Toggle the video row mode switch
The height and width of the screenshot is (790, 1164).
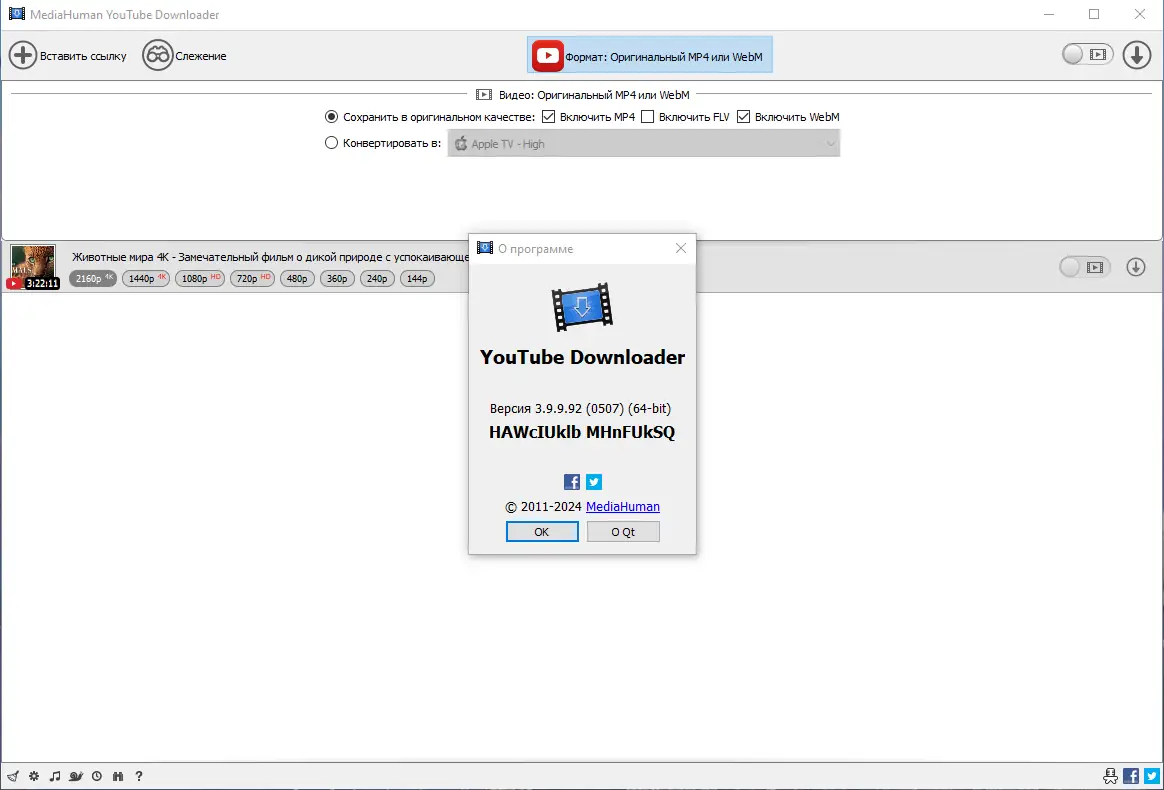(x=1085, y=267)
